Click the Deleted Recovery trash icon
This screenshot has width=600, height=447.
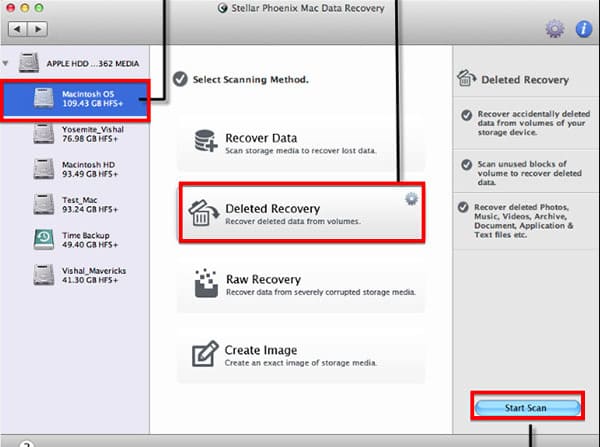pyautogui.click(x=204, y=213)
